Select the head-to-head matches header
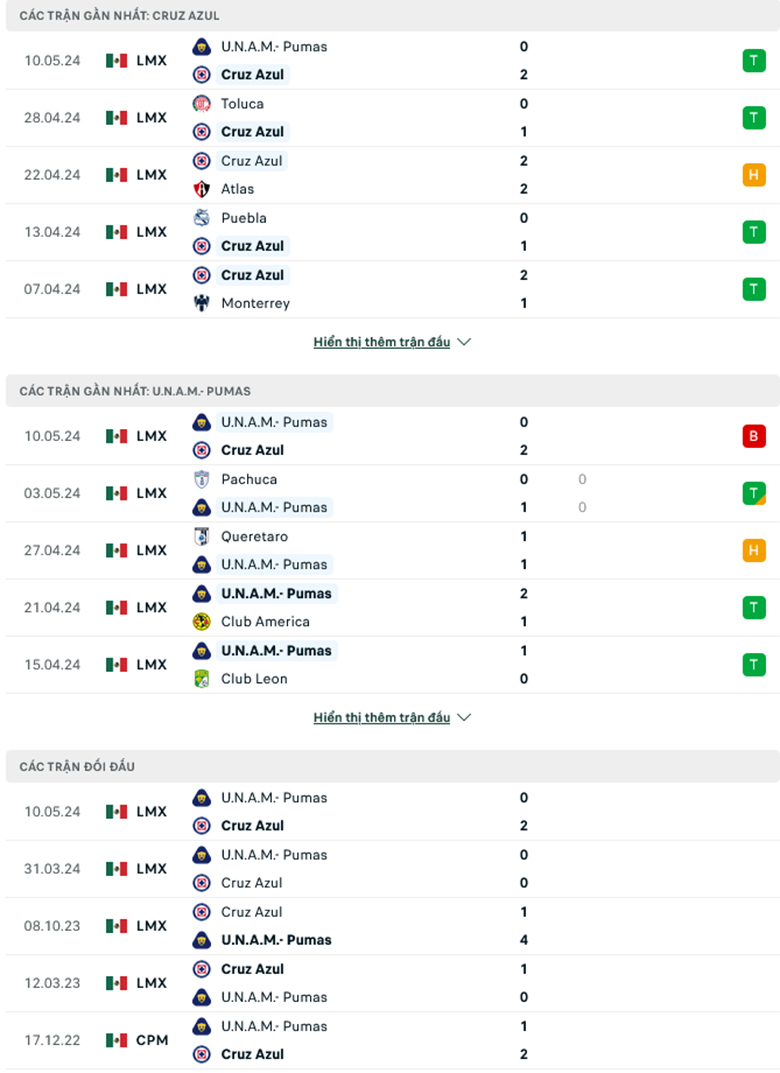 pyautogui.click(x=77, y=767)
